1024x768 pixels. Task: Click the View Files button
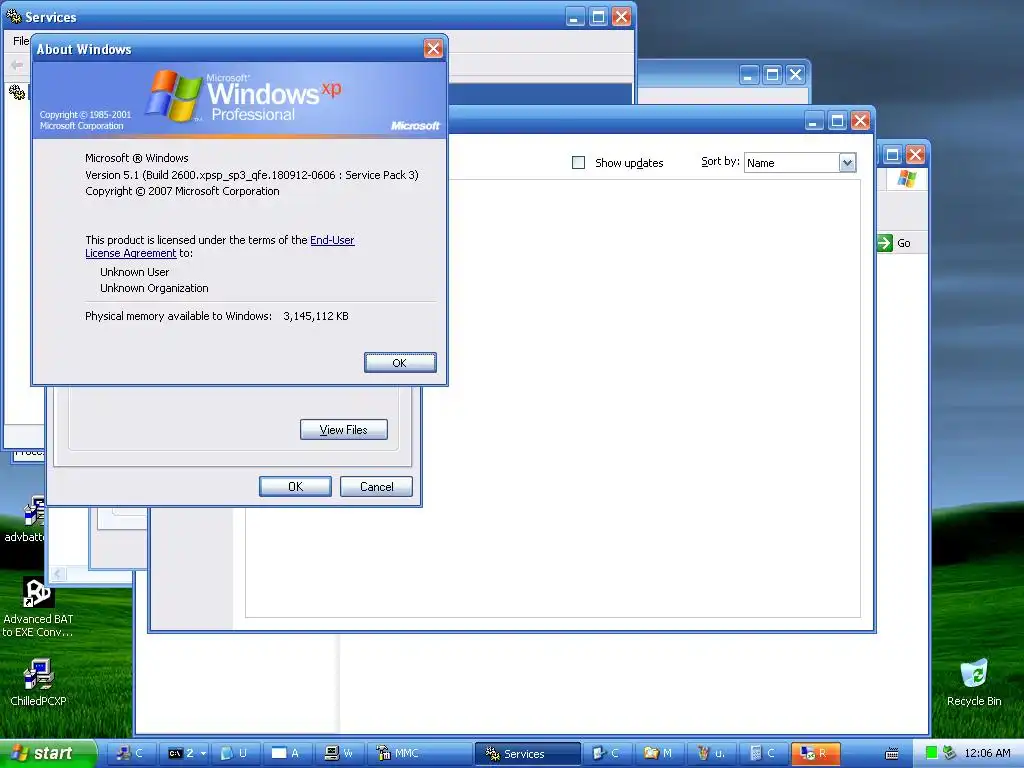[x=344, y=430]
